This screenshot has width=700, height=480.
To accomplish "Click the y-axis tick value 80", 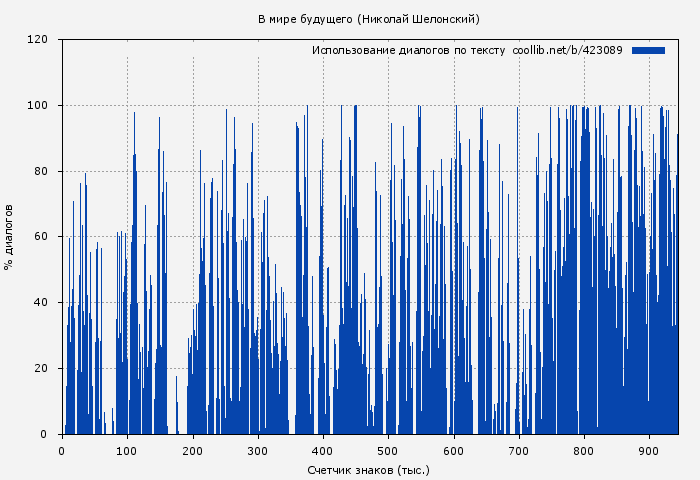I will (41, 171).
